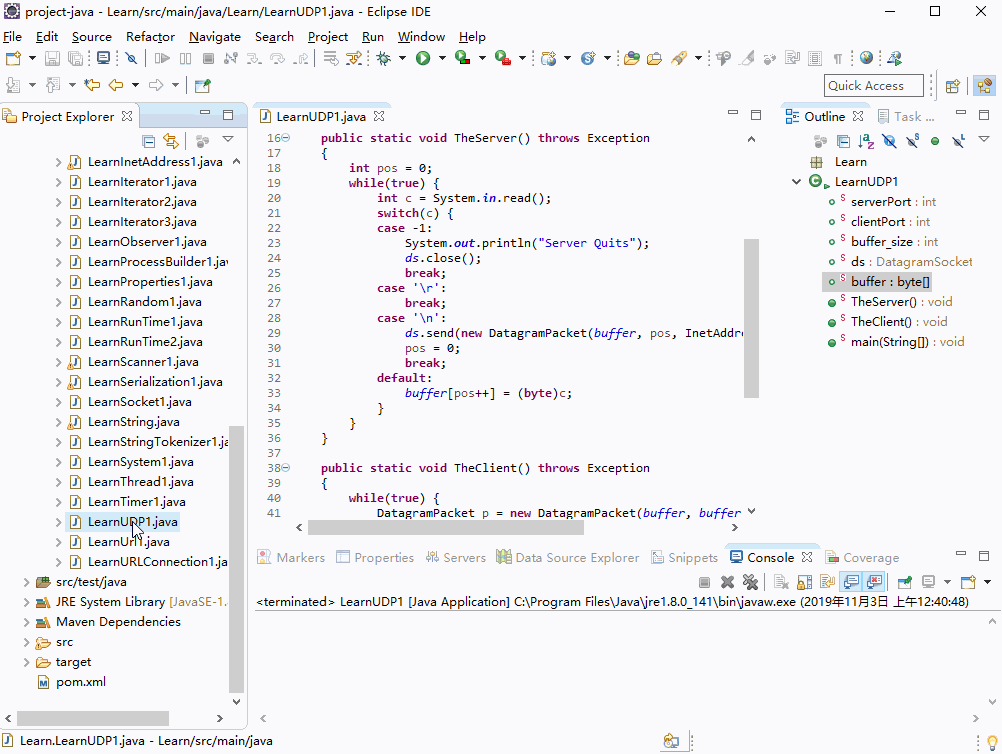This screenshot has height=754, width=1002.
Task: Click the Open Web Browser globe icon
Action: 866,58
